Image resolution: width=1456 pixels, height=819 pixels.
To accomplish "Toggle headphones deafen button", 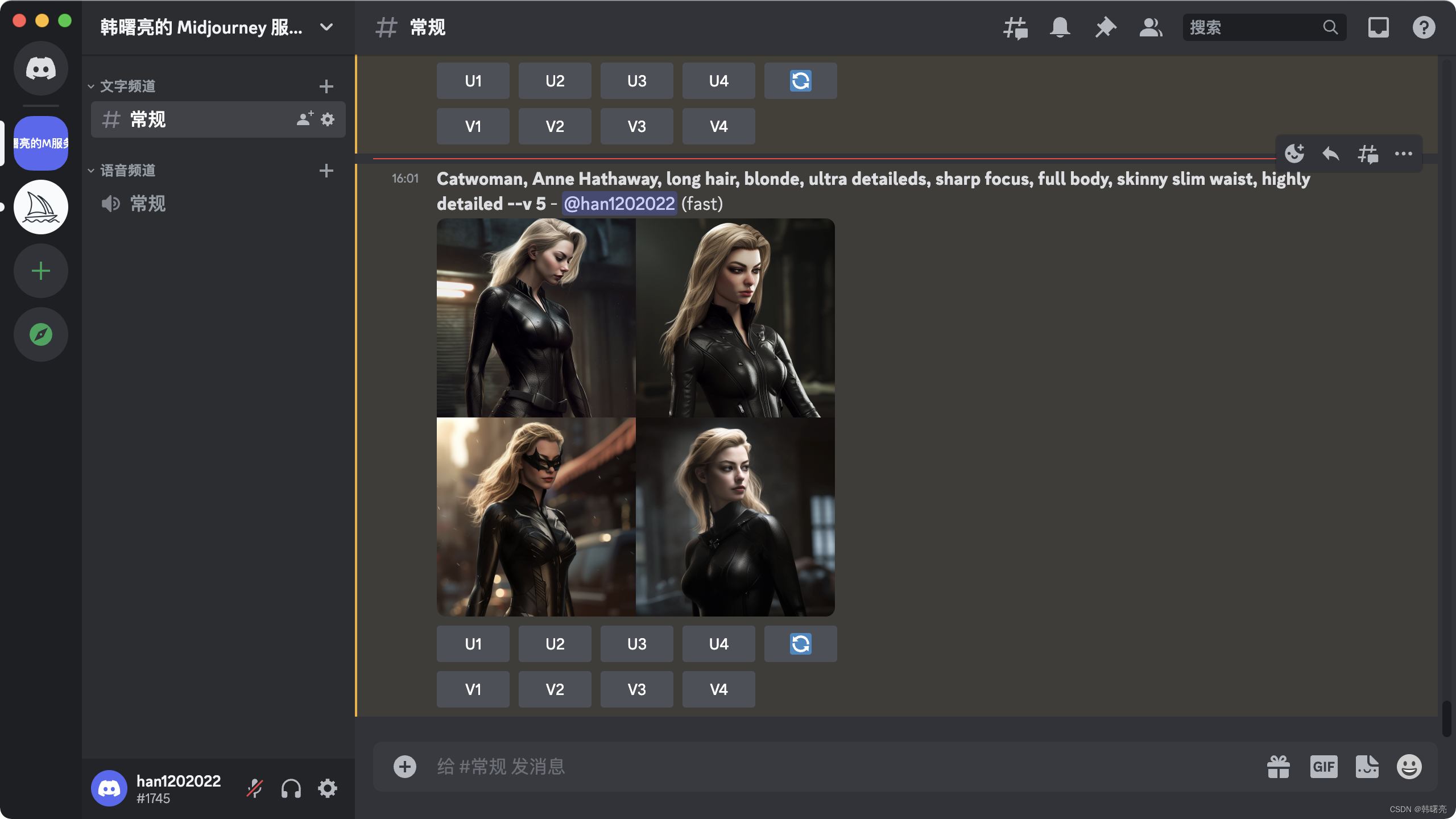I will coord(291,788).
